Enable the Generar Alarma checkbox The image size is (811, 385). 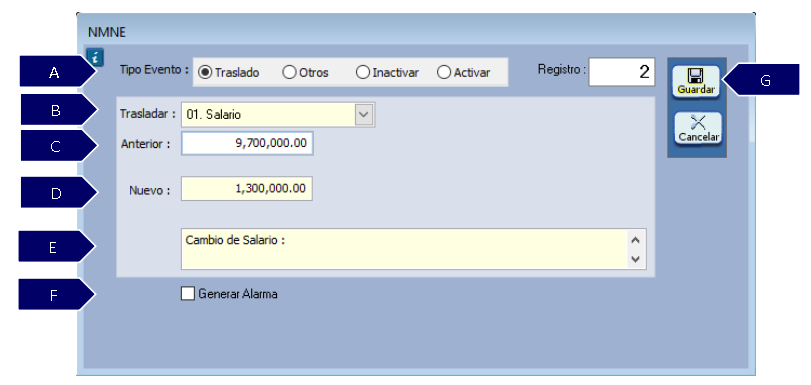187,294
